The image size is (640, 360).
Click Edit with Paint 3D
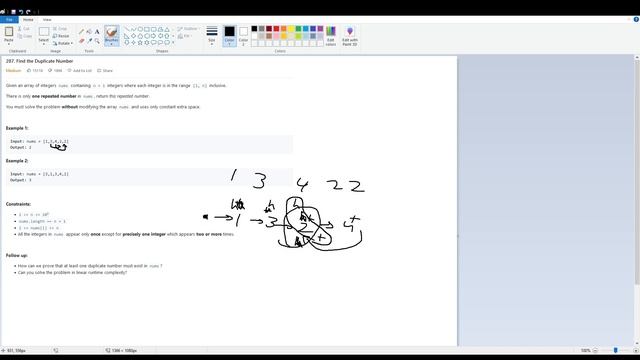(x=350, y=36)
